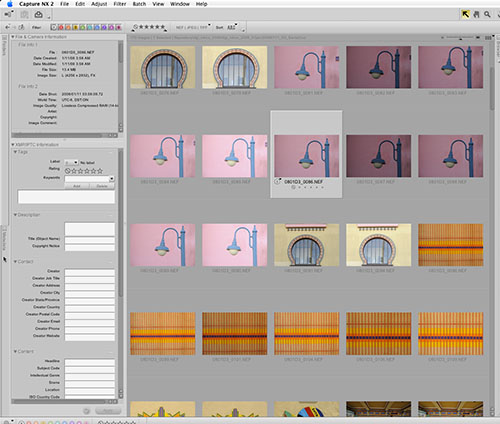Go back with the left arrow

point(8,27)
